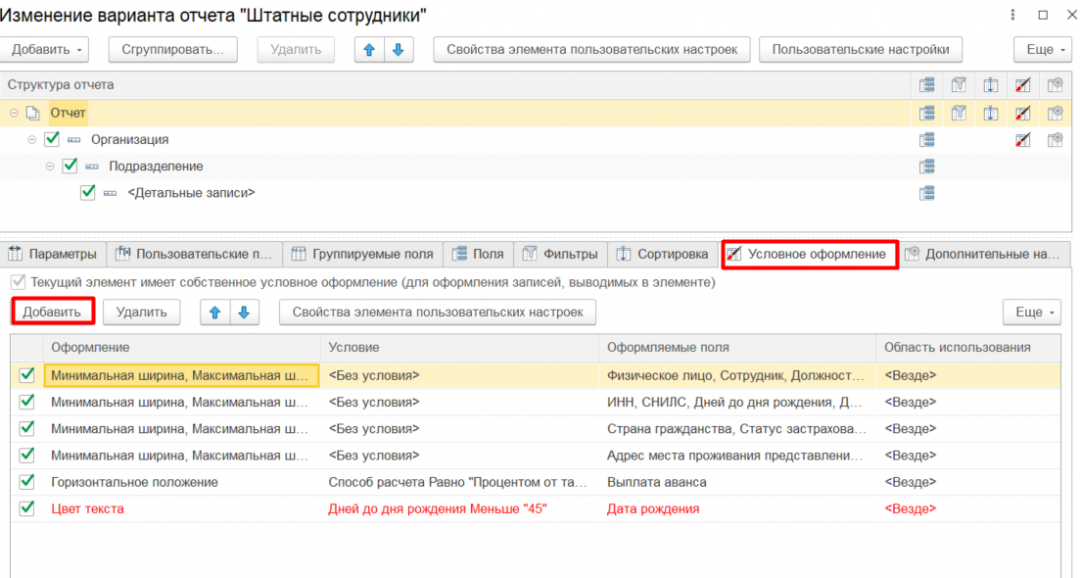Toggle checkbox for the Цвет текста rule
This screenshot has height=578, width=1080.
coord(27,508)
